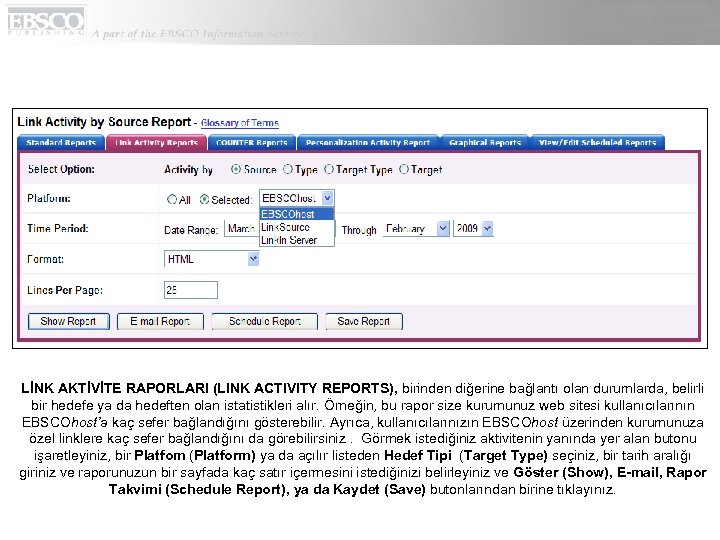Click the Show Report button
The width and height of the screenshot is (720, 540).
tap(68, 321)
